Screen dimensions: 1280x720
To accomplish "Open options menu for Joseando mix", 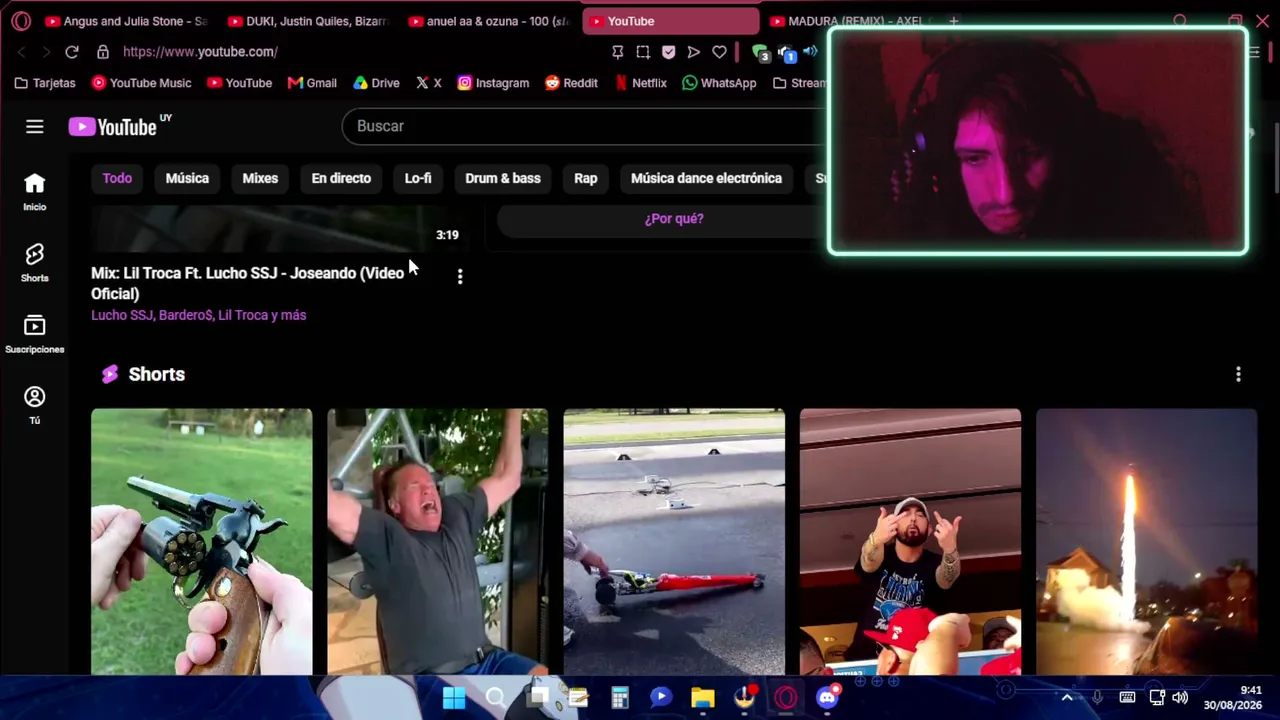I will click(460, 276).
